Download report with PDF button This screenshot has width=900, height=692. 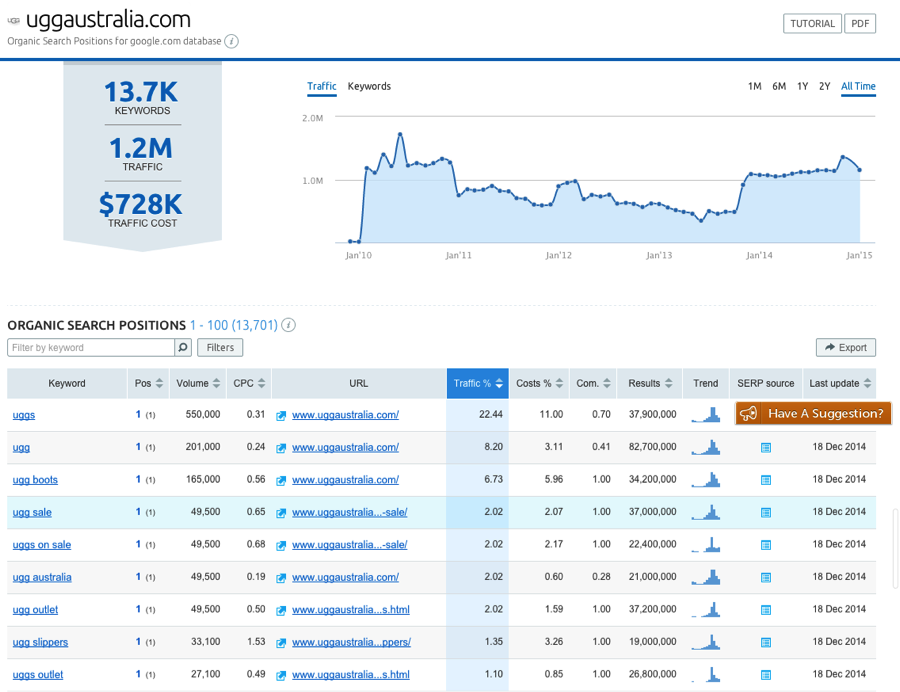coord(860,24)
